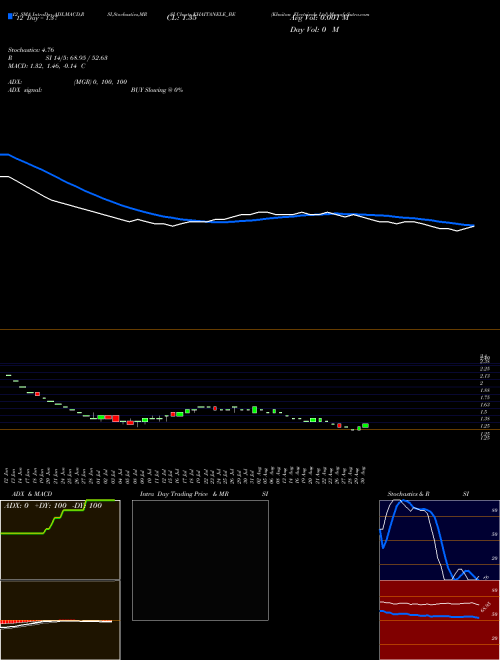Click the 'Stochastics & R' panel title

coord(408,494)
